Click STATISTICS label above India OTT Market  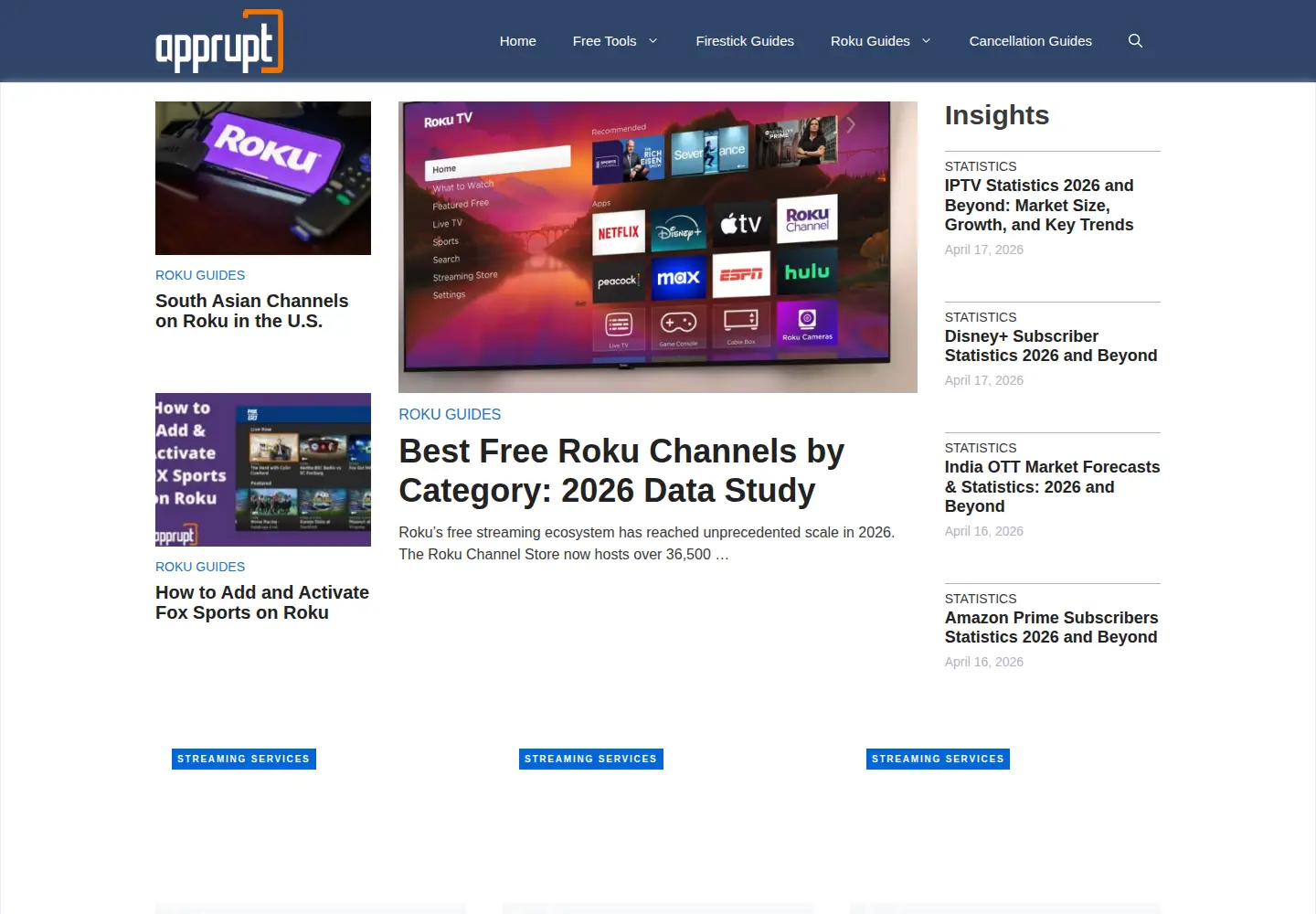click(x=981, y=448)
